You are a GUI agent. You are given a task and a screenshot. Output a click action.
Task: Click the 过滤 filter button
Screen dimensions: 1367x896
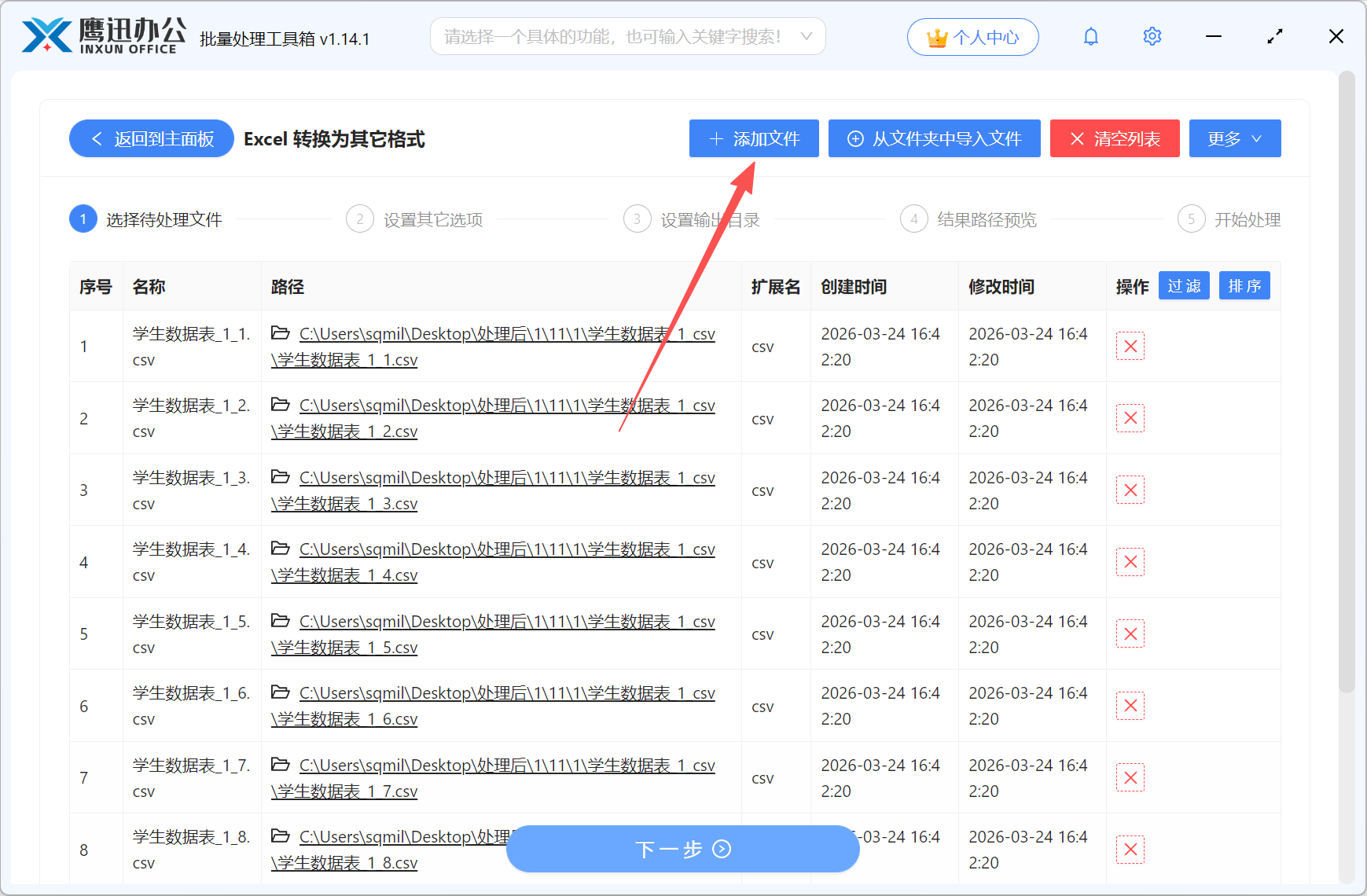(1184, 285)
